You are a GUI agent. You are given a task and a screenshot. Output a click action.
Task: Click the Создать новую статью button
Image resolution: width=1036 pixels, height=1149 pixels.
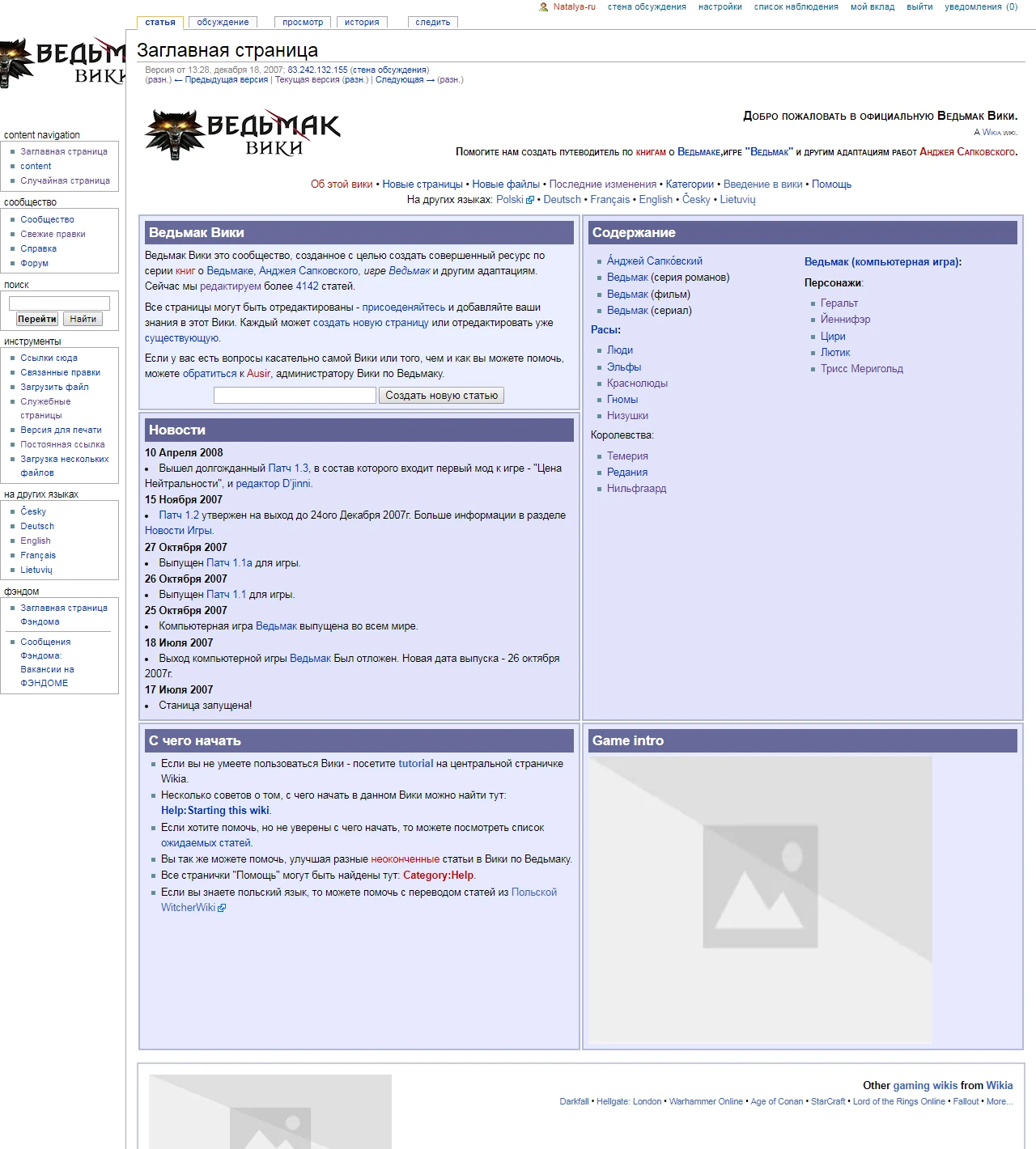[441, 396]
